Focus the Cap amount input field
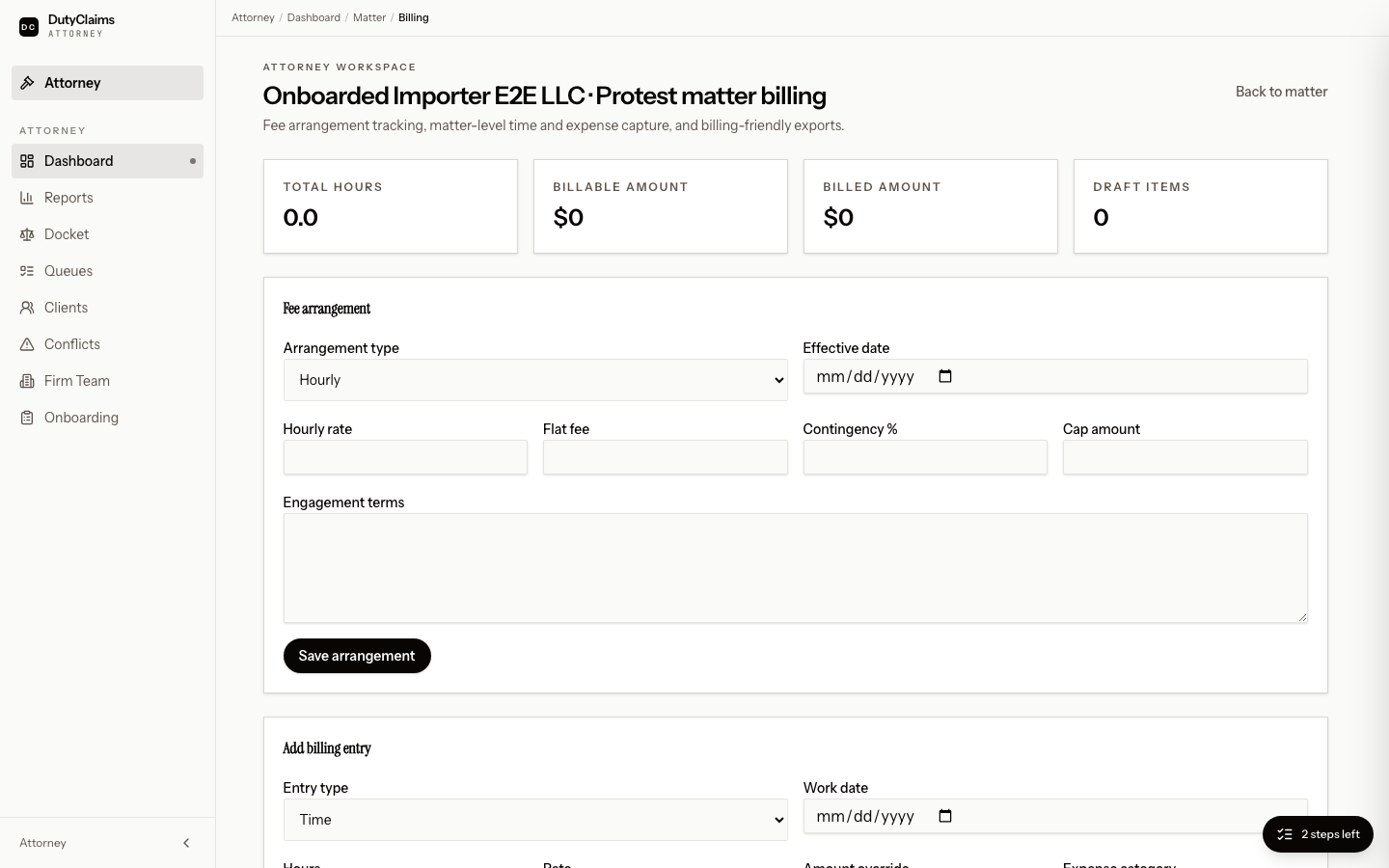This screenshot has height=868, width=1389. click(1185, 457)
